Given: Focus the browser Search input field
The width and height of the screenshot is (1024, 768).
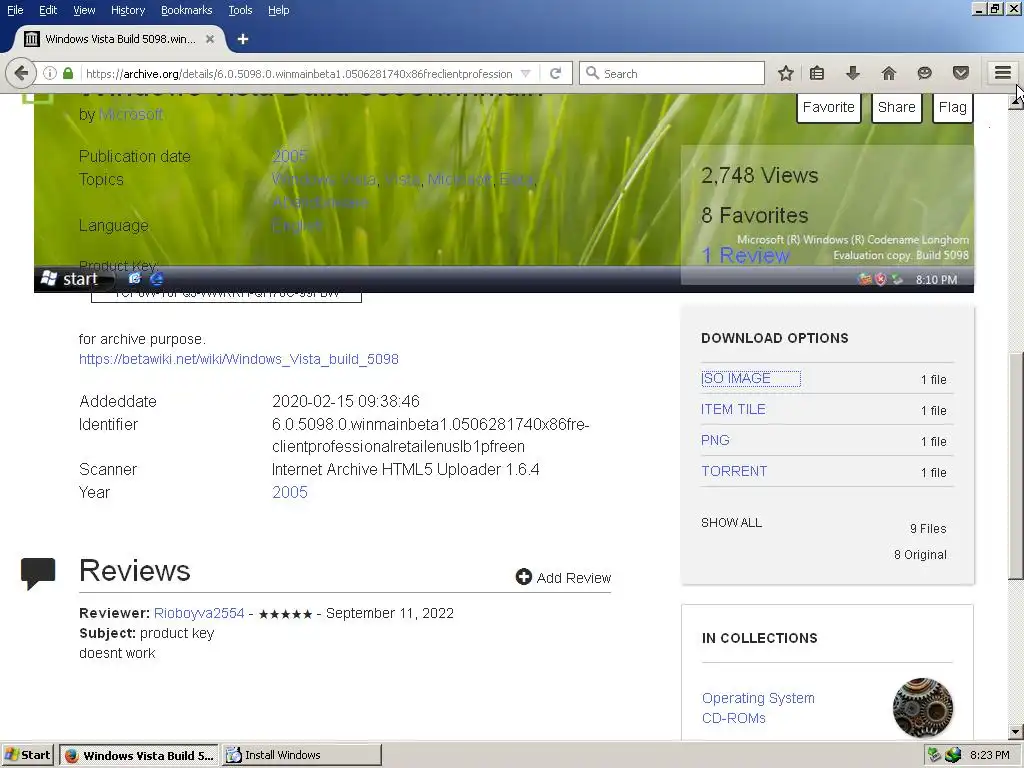Looking at the screenshot, I should 672,73.
